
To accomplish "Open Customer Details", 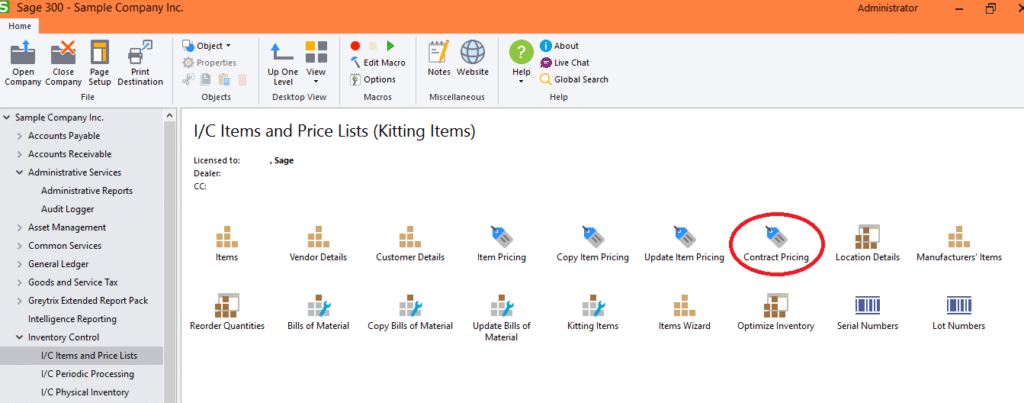I will point(410,244).
